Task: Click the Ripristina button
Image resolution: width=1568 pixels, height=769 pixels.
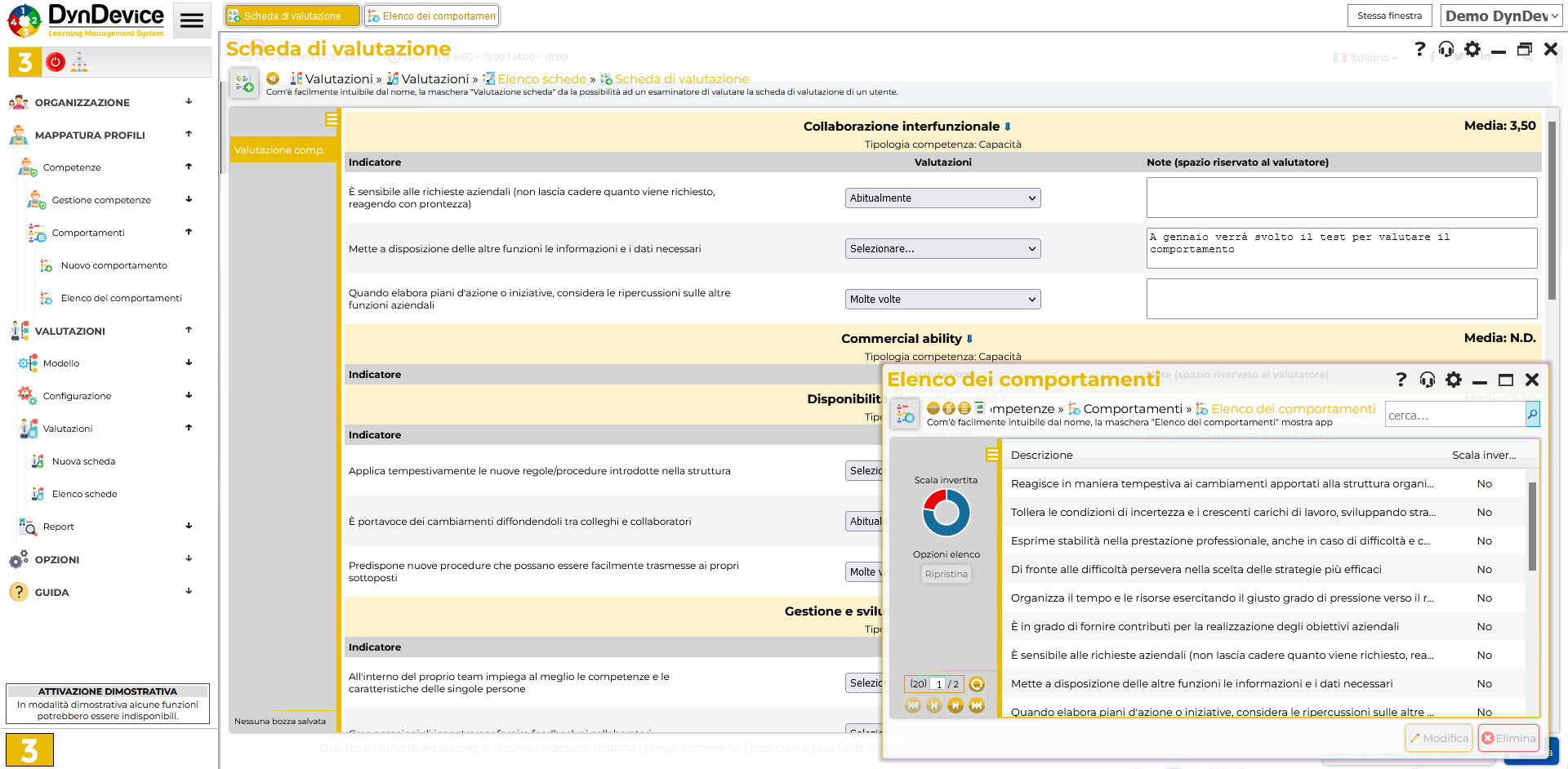Action: [946, 574]
